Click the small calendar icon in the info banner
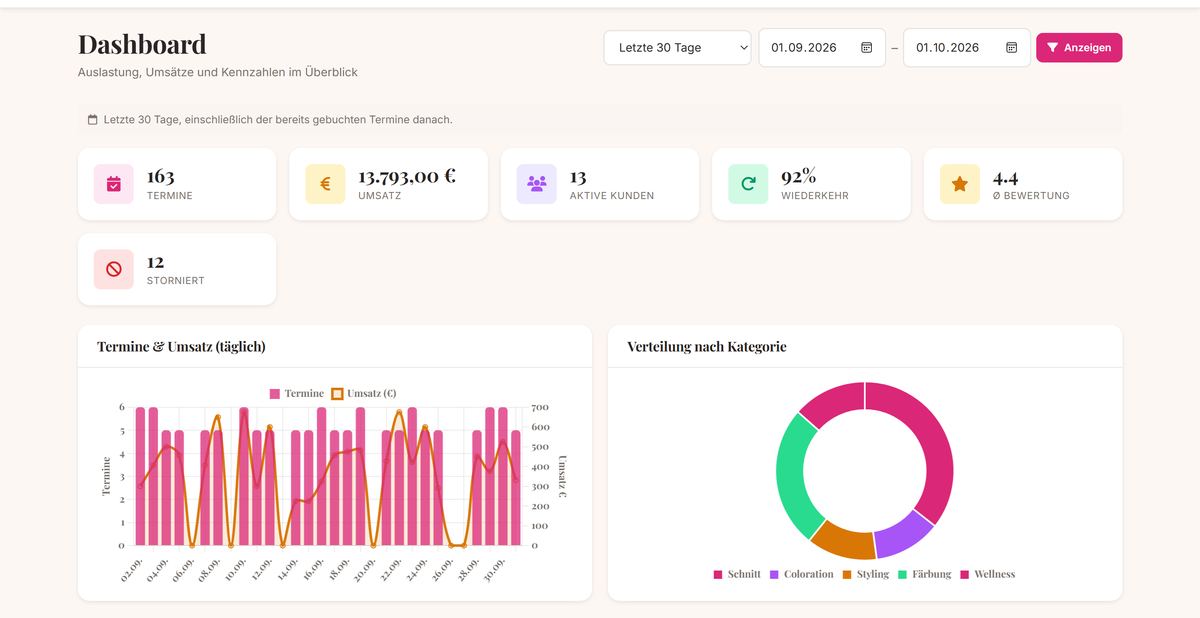This screenshot has width=1200, height=618. tap(93, 119)
